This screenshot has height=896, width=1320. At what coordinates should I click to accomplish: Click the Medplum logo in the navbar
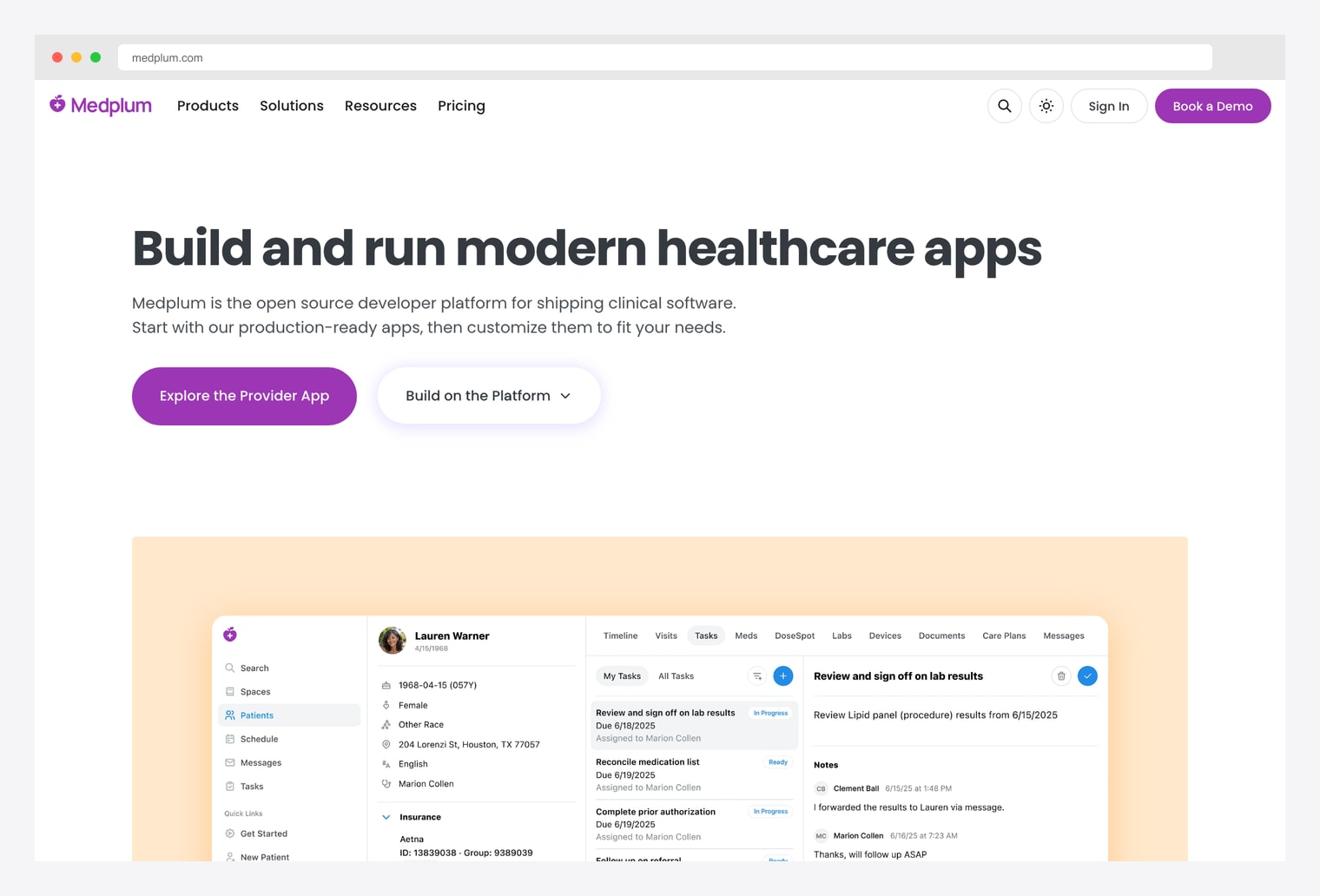pos(100,105)
